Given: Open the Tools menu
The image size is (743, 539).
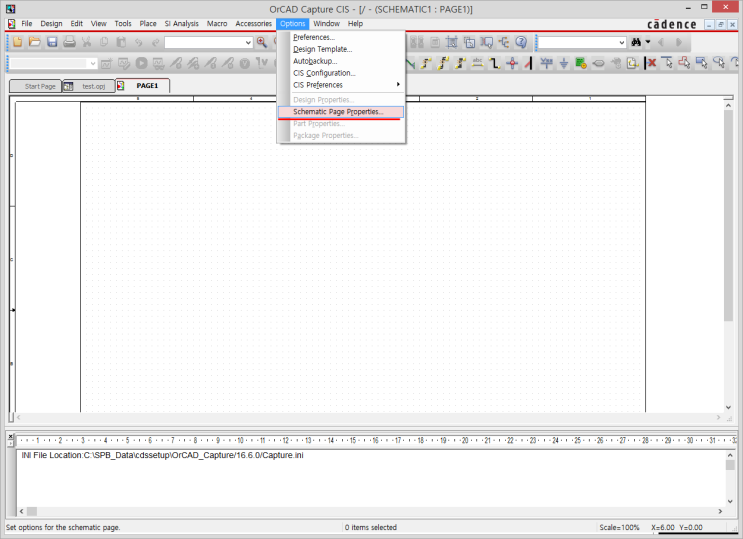Looking at the screenshot, I should [x=123, y=23].
